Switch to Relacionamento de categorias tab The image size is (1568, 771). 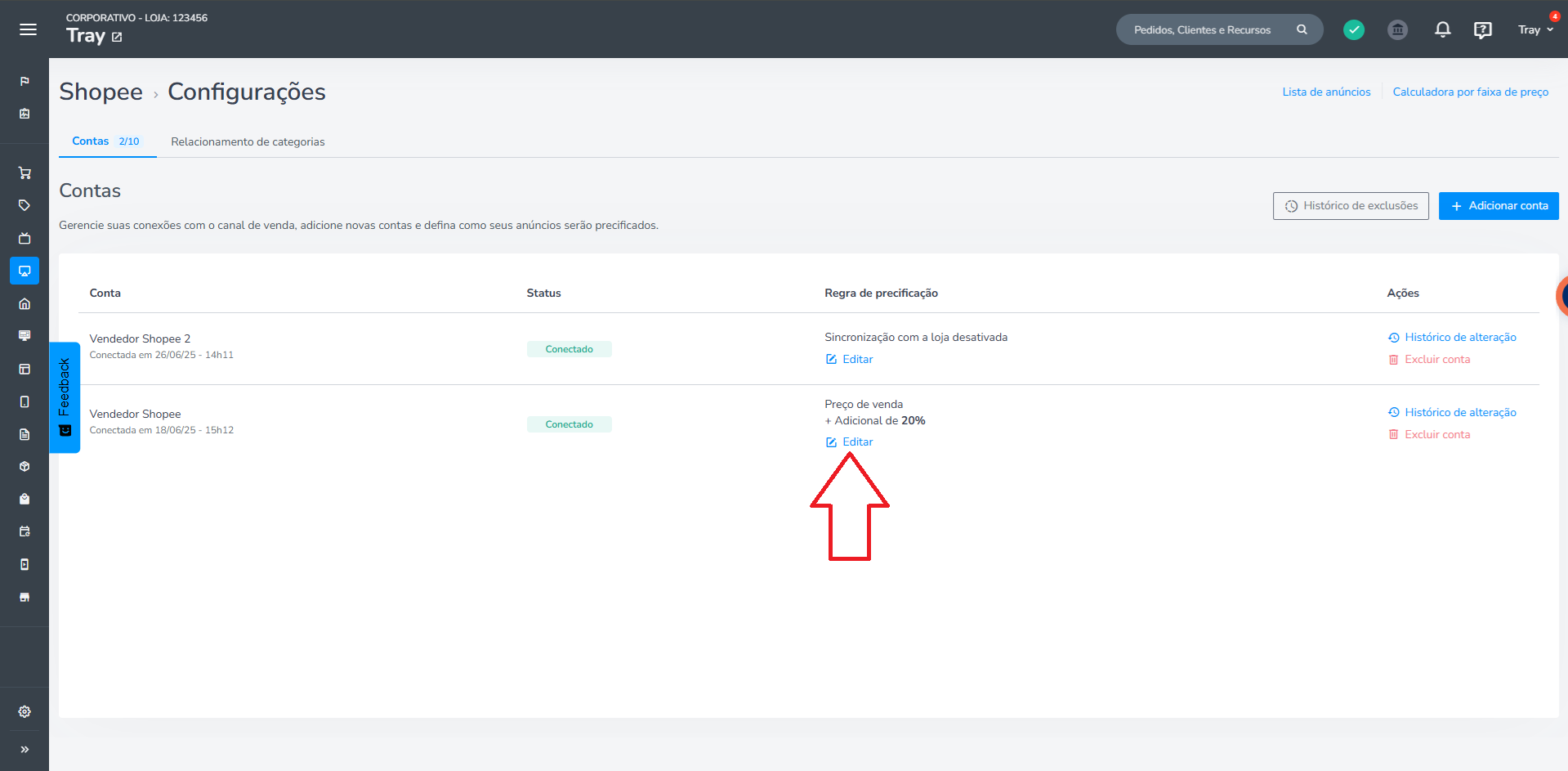coord(248,141)
